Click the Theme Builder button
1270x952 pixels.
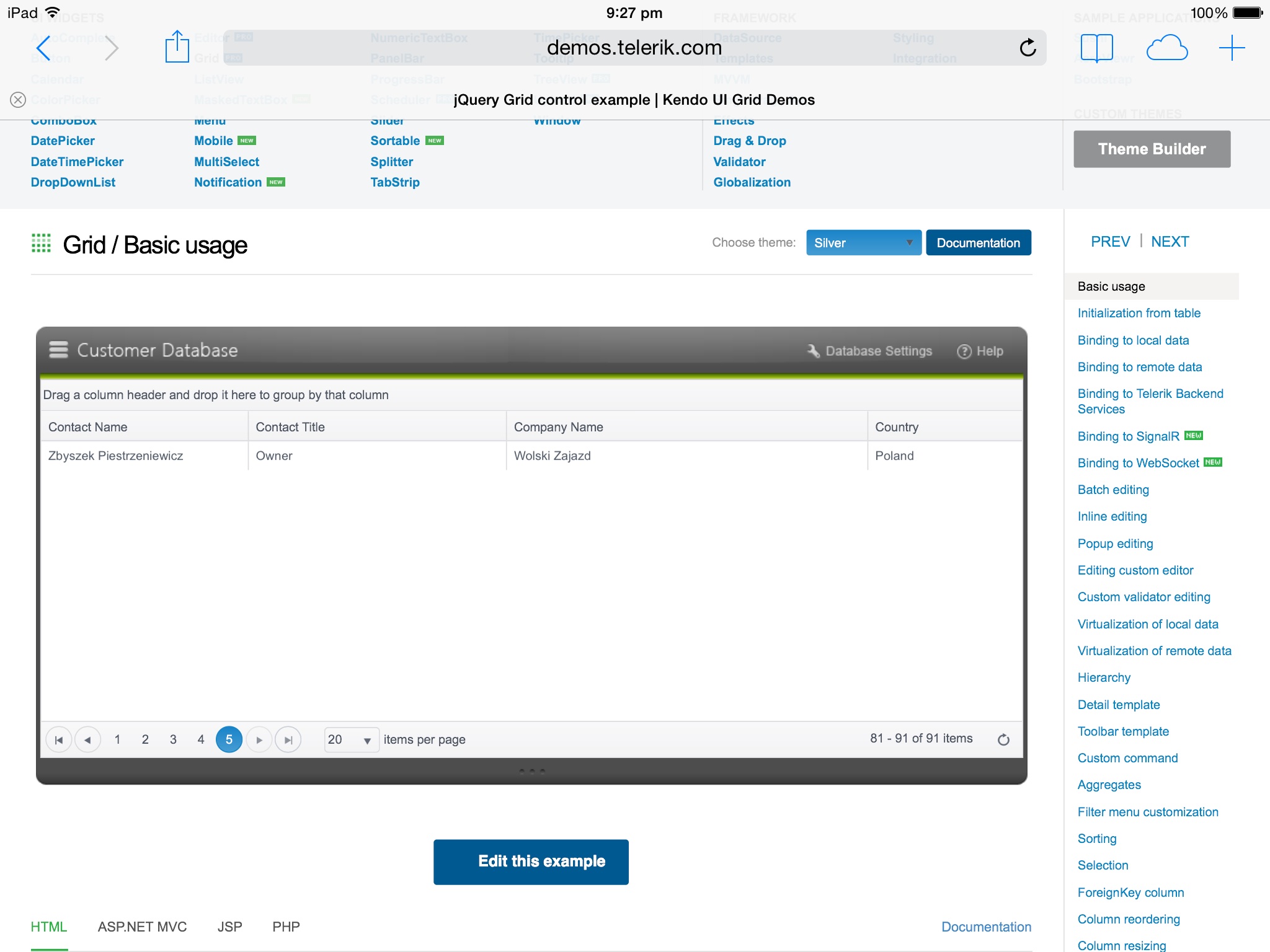[1152, 149]
